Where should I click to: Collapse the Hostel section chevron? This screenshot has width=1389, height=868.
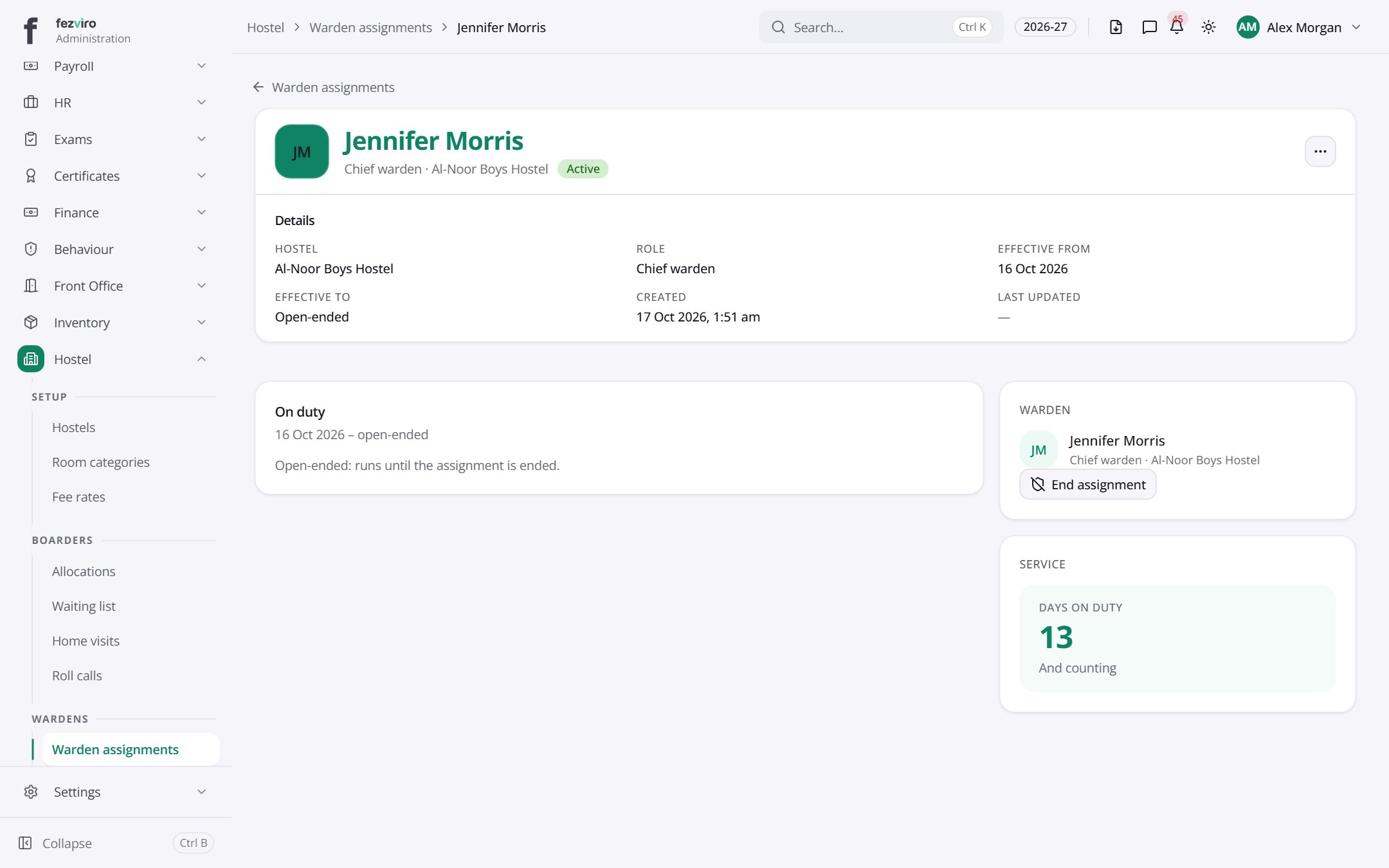coord(201,359)
